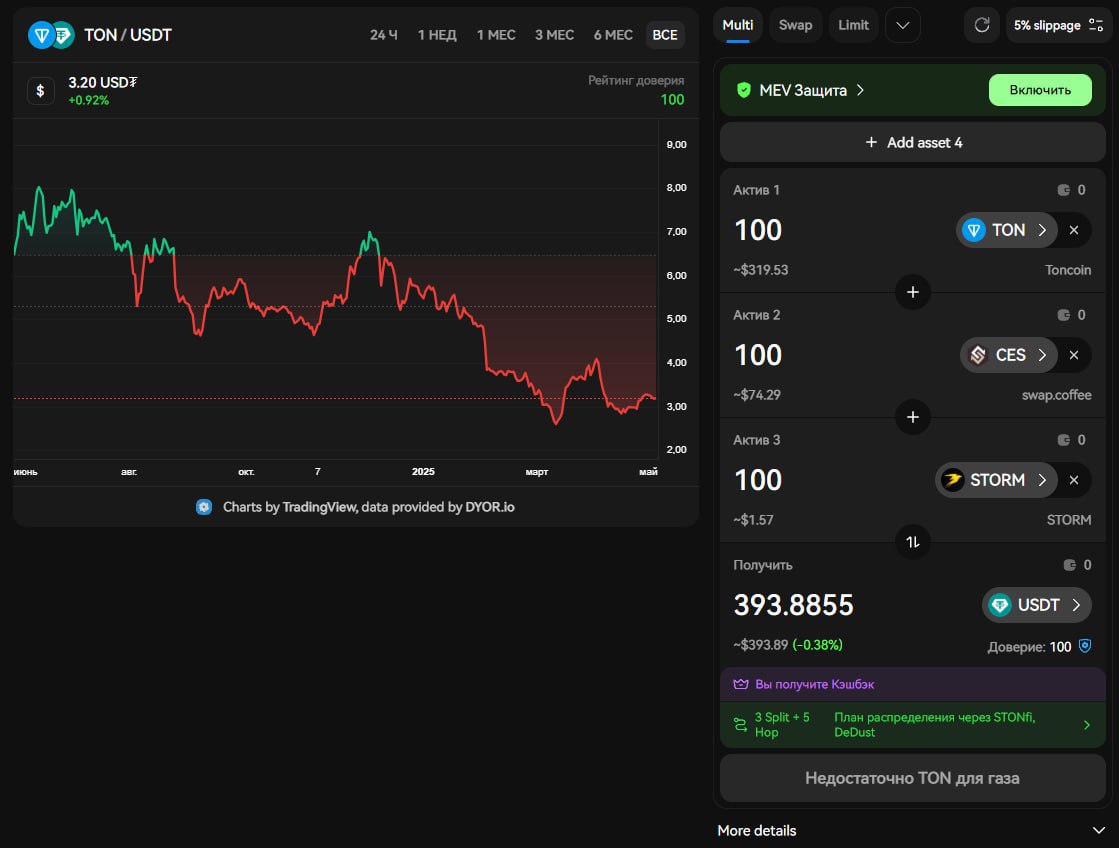Open the STORM token selector

996,480
